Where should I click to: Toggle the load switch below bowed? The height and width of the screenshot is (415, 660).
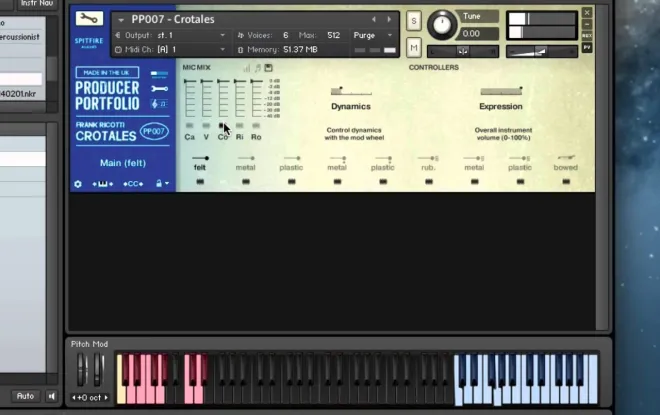[566, 181]
